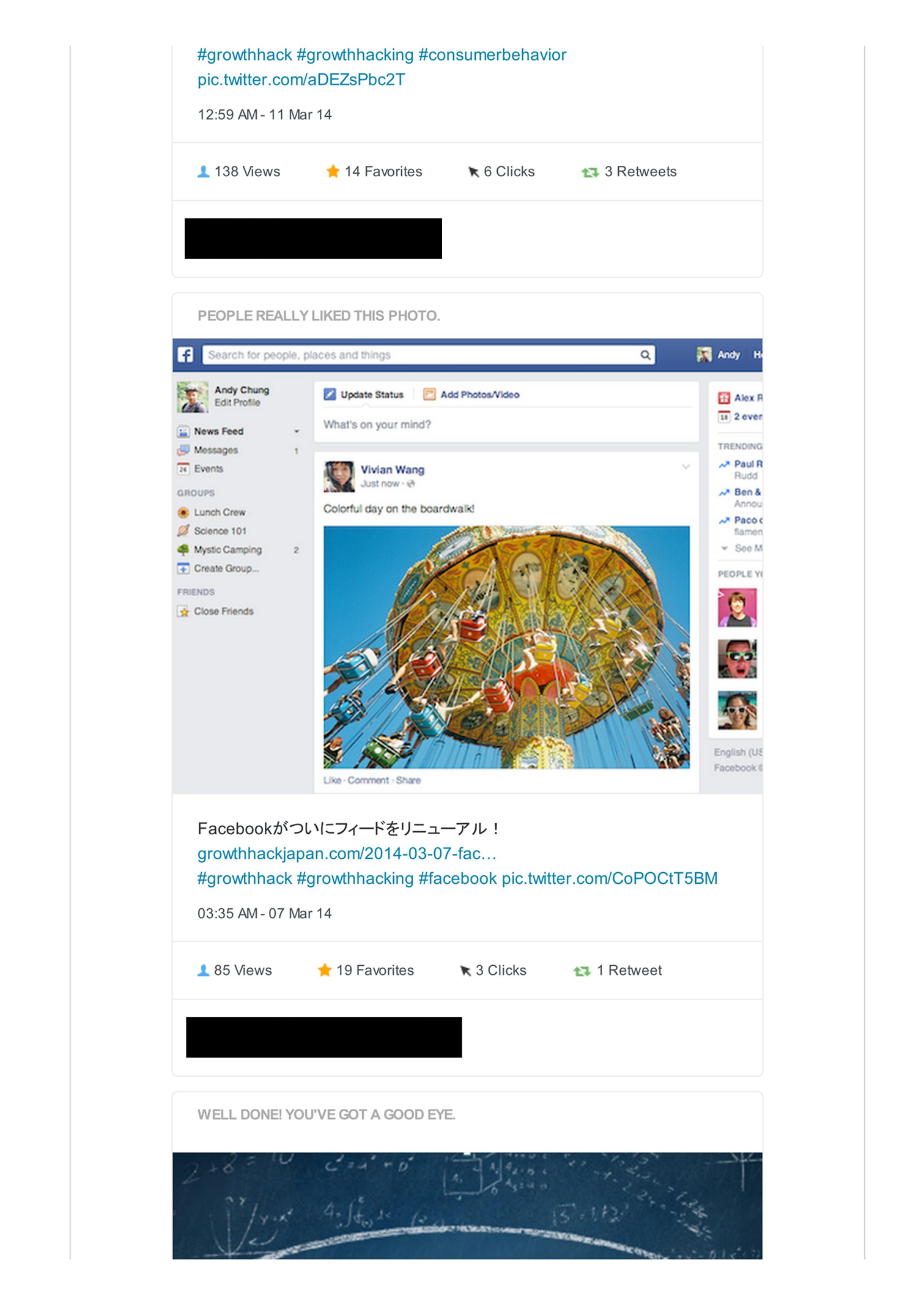Viewport: 924px width, 1304px height.
Task: Click the search magnifier icon
Action: tap(645, 355)
